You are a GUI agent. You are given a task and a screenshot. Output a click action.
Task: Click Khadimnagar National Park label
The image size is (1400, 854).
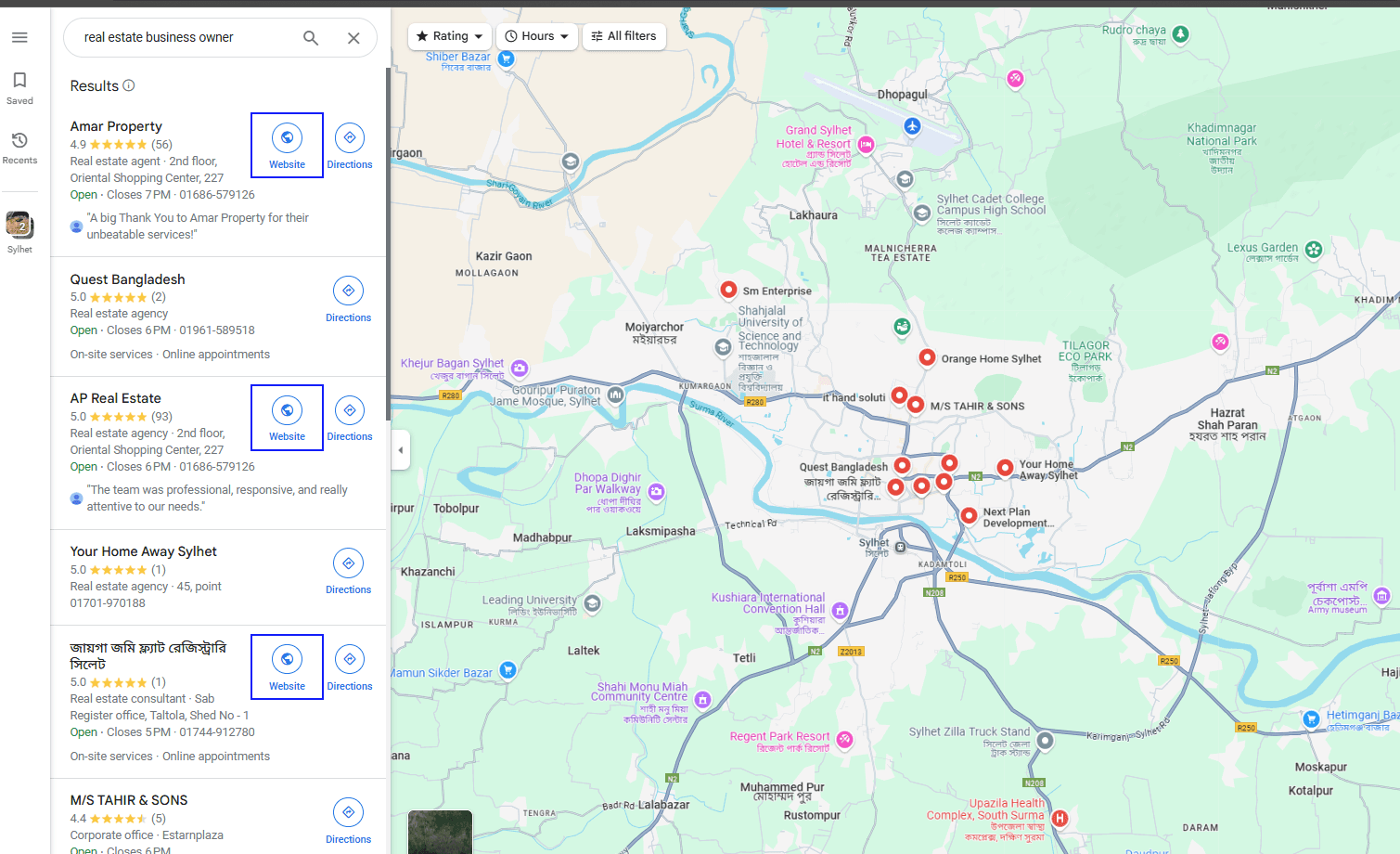1221,149
